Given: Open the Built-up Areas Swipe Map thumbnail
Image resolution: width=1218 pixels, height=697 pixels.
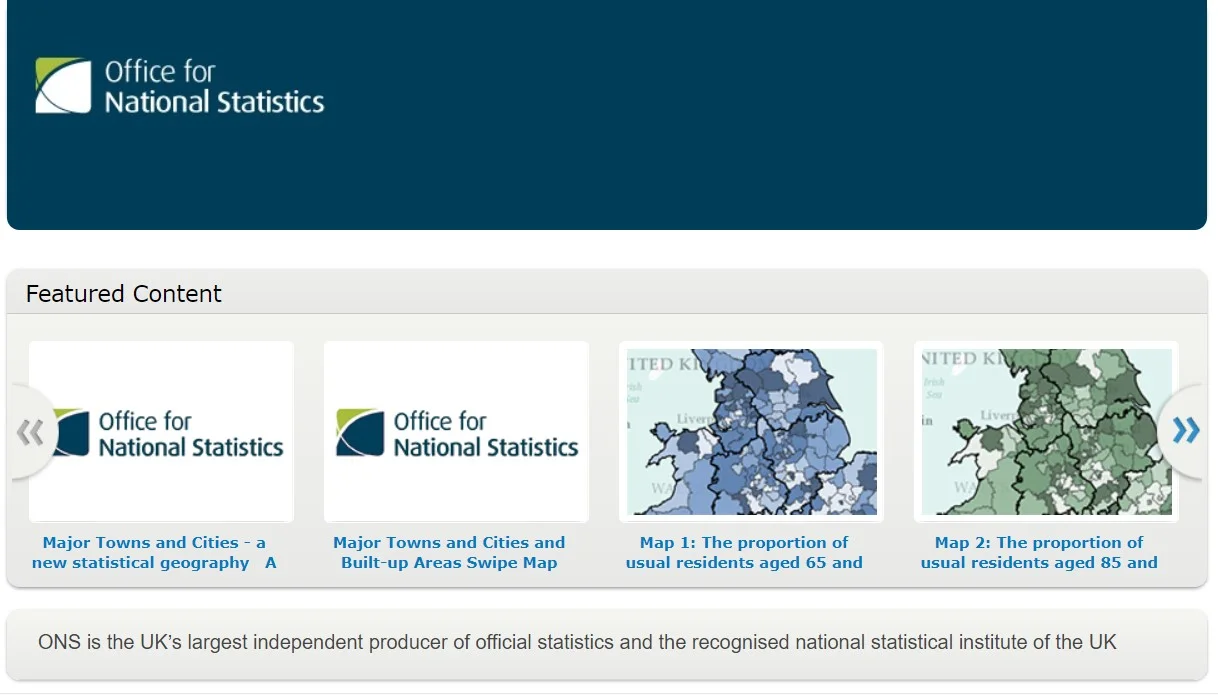Looking at the screenshot, I should [456, 431].
